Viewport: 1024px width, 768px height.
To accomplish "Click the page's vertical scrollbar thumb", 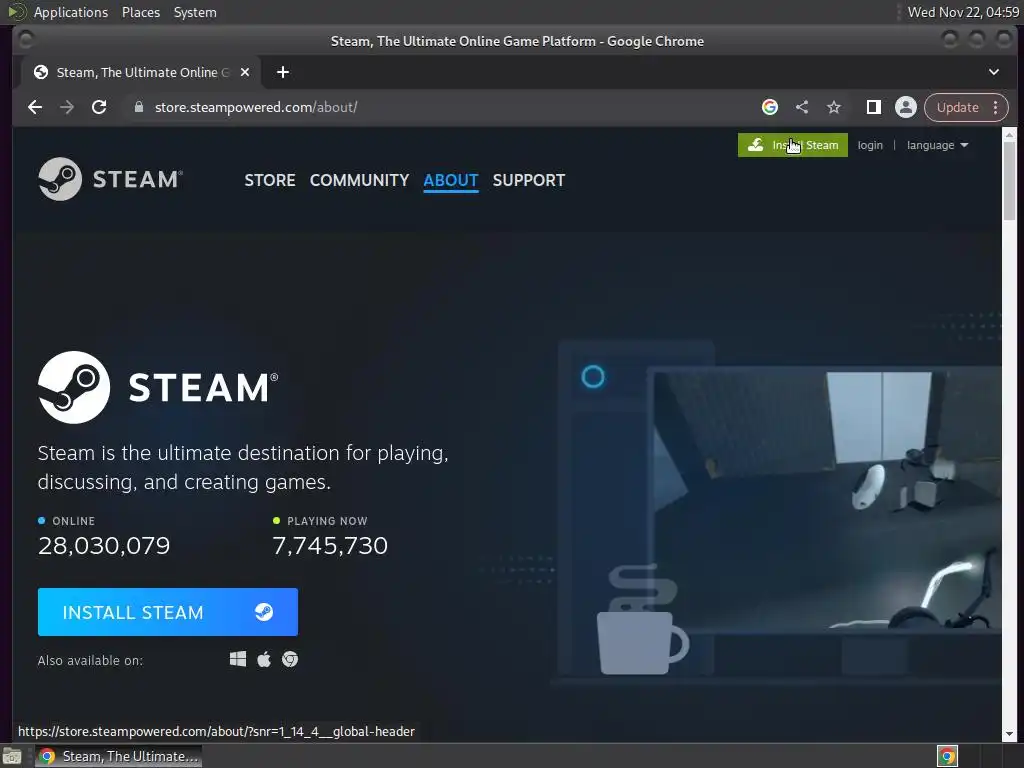I will point(1009,180).
